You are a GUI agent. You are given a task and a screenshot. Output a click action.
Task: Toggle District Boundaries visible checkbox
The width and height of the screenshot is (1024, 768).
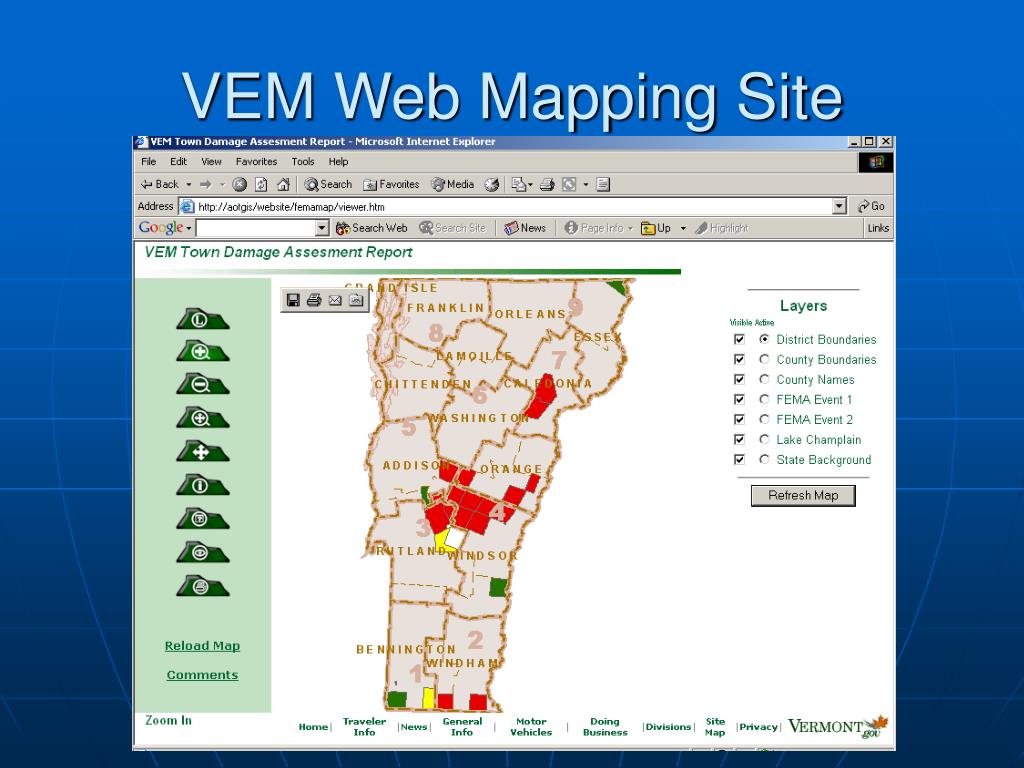739,339
